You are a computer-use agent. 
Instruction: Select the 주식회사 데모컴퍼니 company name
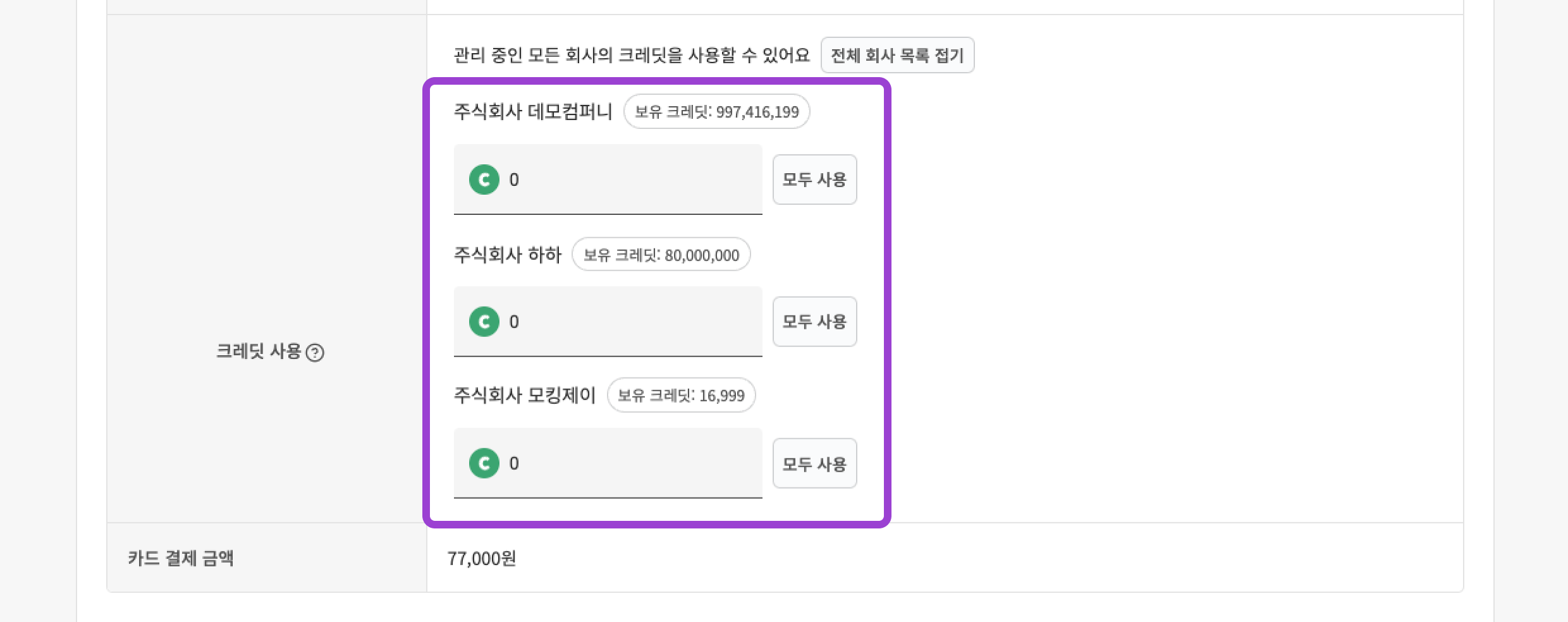[x=533, y=112]
